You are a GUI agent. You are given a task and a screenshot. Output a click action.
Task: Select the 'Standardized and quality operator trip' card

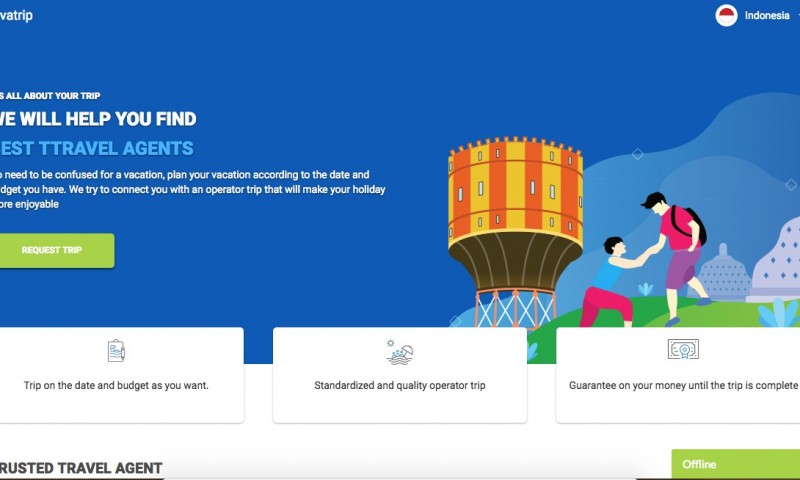[400, 375]
